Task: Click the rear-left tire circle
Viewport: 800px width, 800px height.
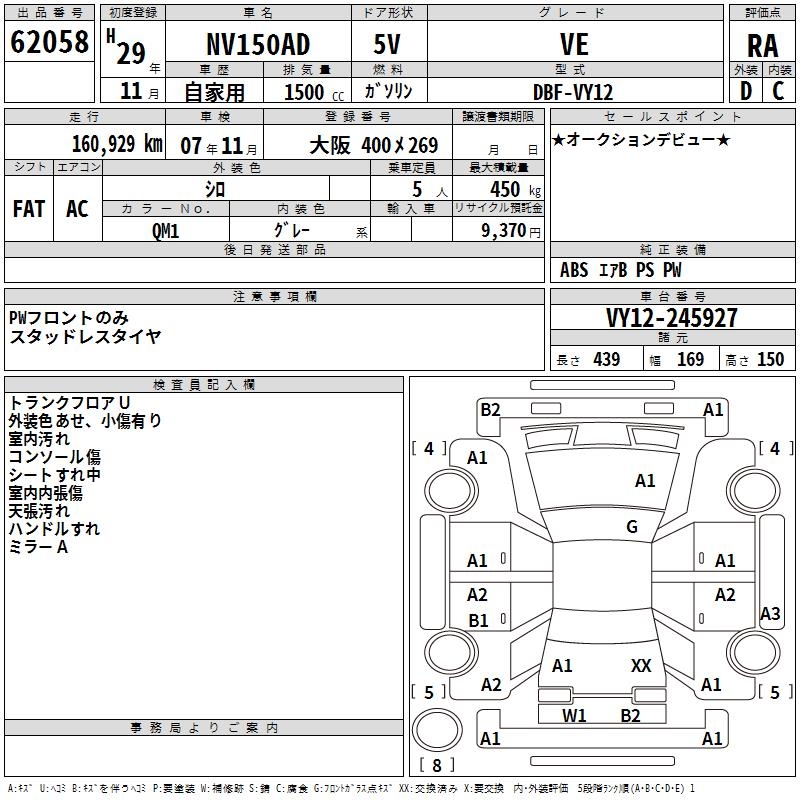Action: 451,653
